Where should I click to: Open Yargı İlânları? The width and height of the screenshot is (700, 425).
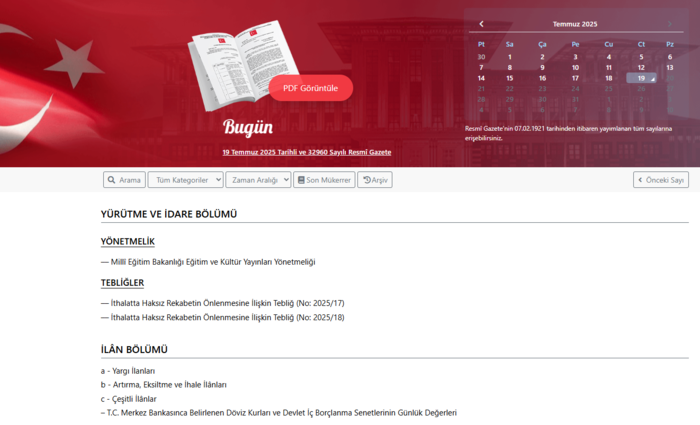128,371
